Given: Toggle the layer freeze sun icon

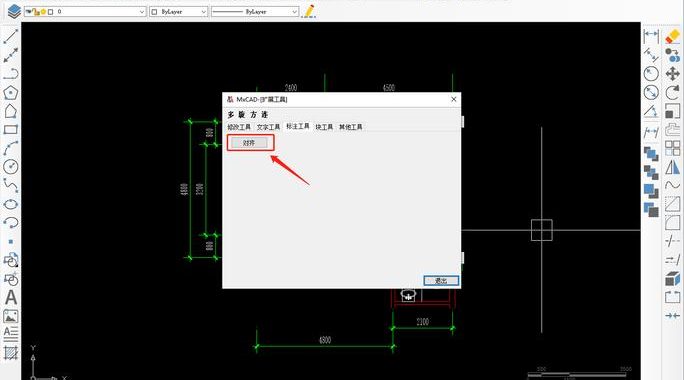Looking at the screenshot, I should [43, 12].
